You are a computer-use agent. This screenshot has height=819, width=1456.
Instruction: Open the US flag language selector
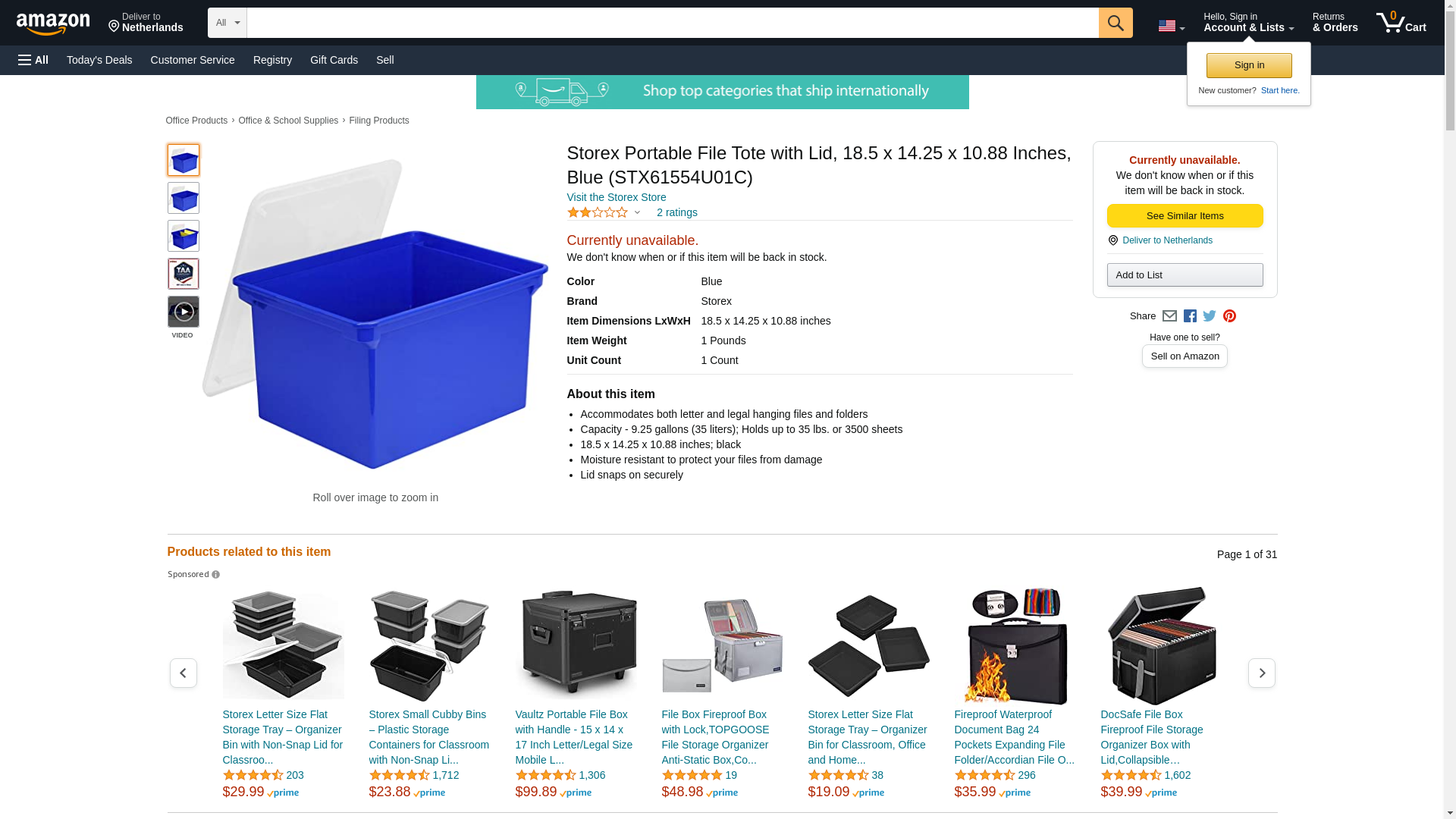coord(1171,26)
